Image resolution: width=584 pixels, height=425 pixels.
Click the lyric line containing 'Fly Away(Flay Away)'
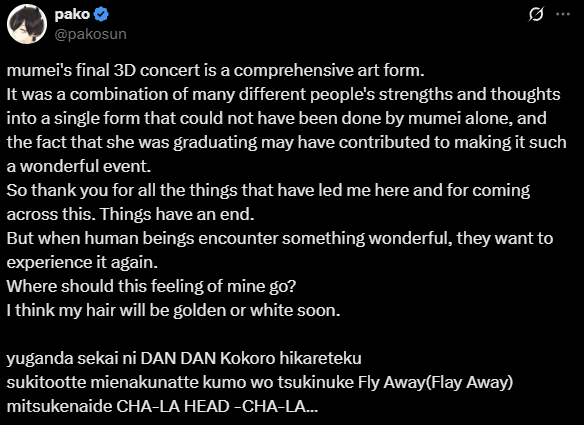tap(260, 383)
